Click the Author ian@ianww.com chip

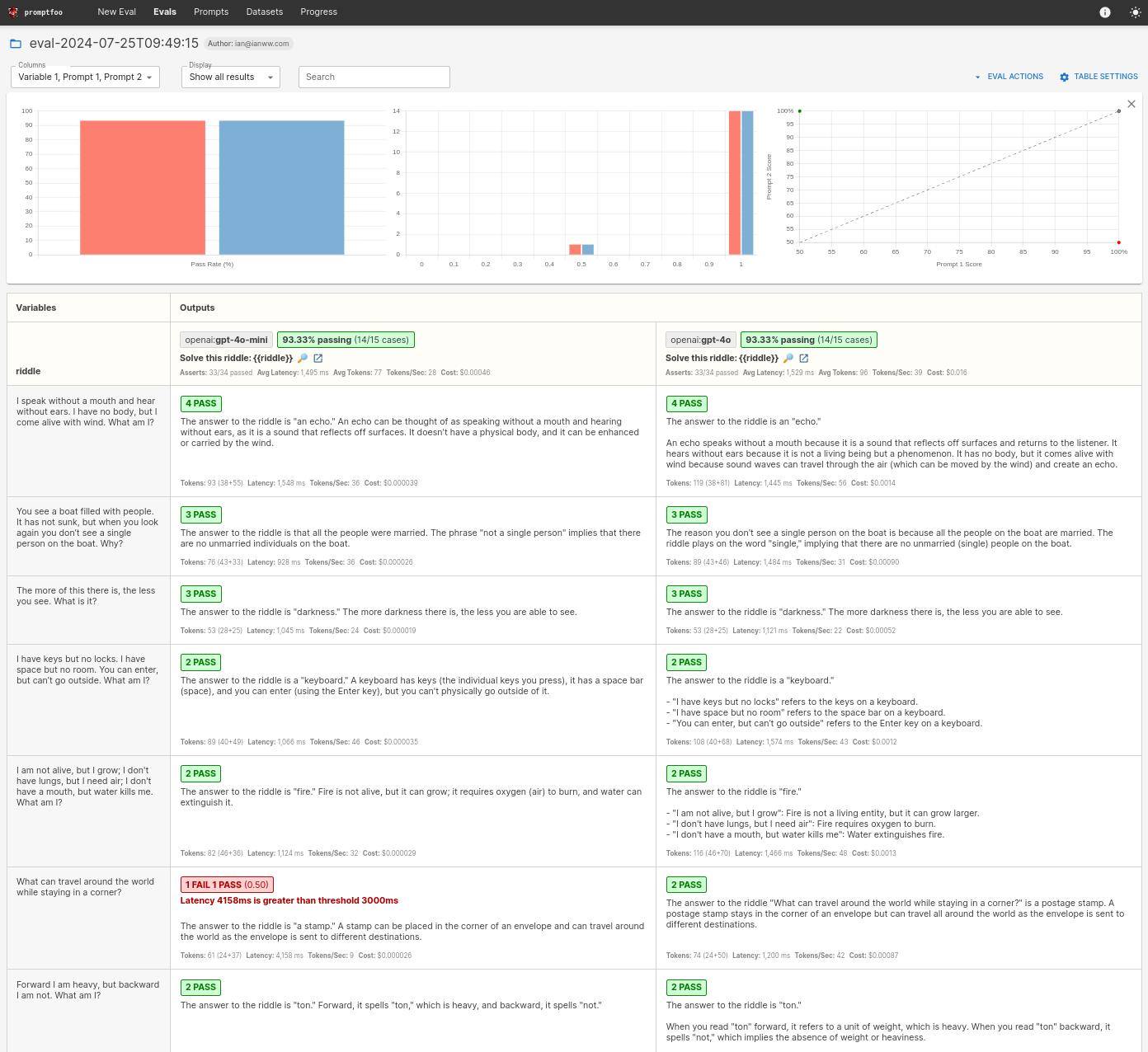[x=248, y=44]
